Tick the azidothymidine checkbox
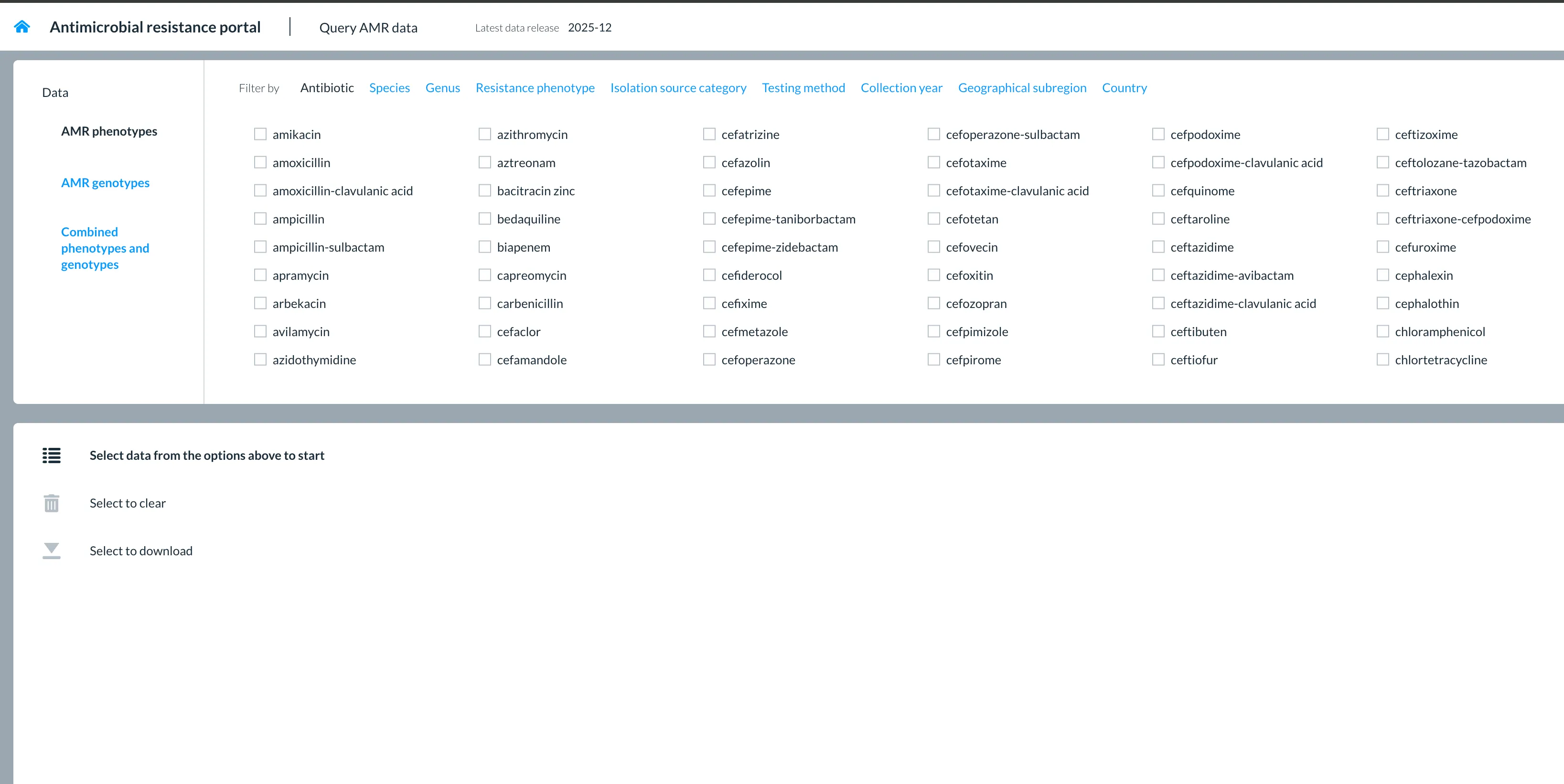 pyautogui.click(x=260, y=360)
